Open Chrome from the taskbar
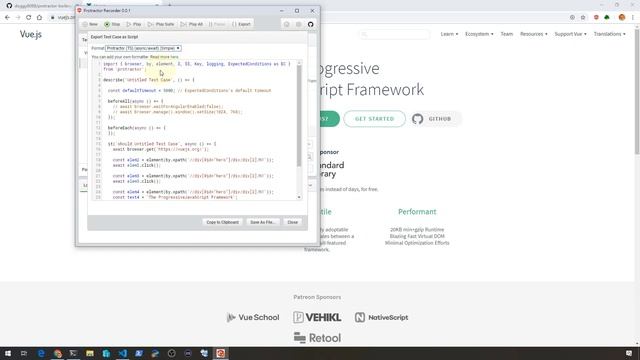 [58, 353]
